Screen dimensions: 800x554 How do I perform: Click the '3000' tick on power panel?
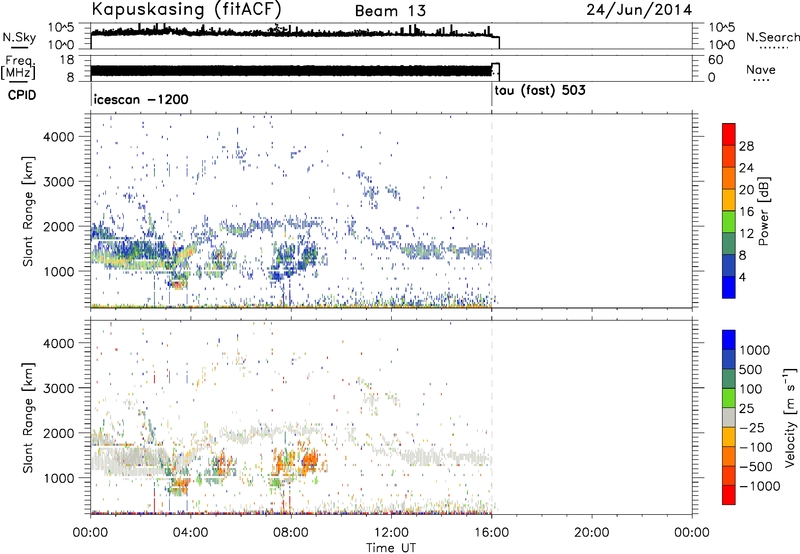click(59, 182)
